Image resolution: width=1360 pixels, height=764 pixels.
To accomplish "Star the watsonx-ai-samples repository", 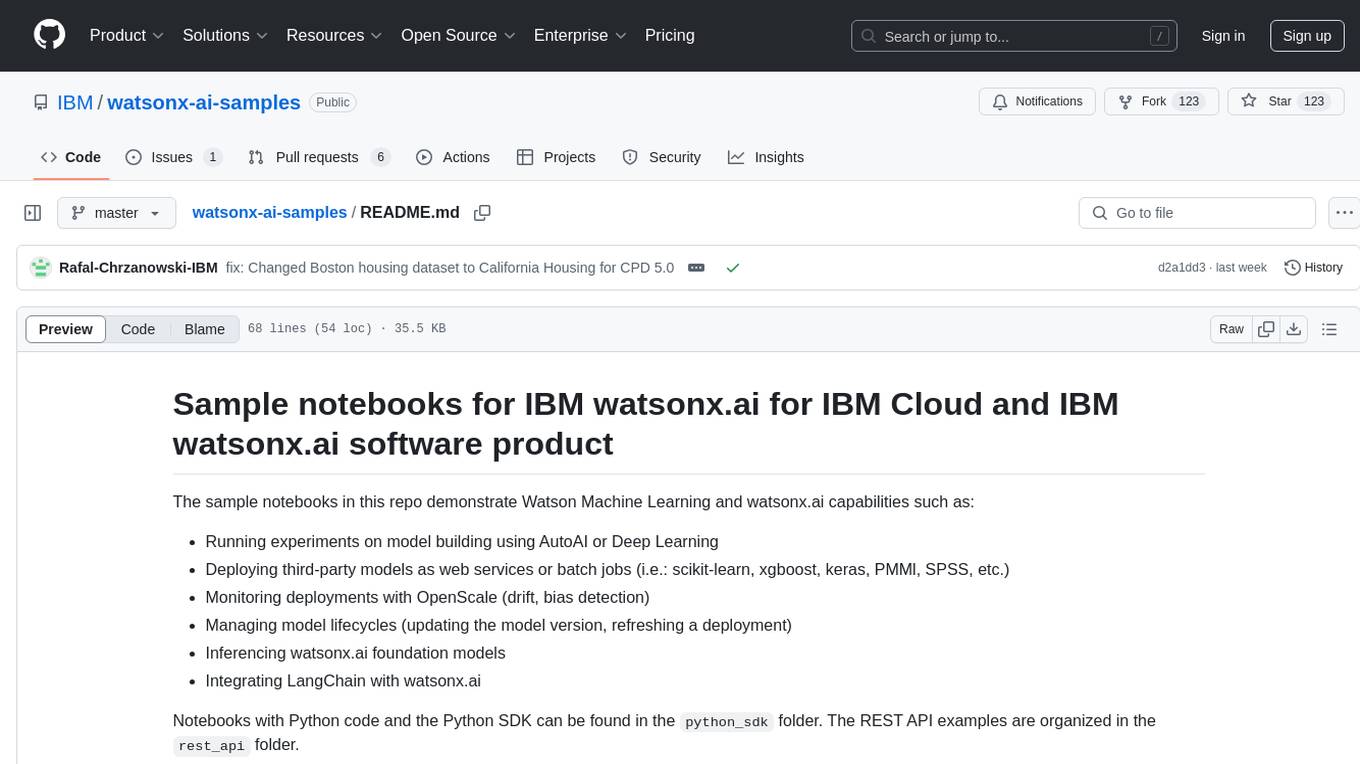I will pos(1286,102).
